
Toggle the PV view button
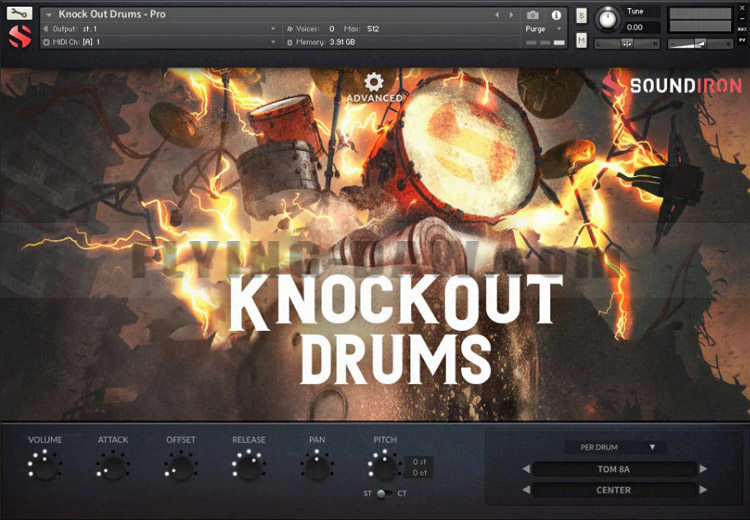click(x=742, y=40)
